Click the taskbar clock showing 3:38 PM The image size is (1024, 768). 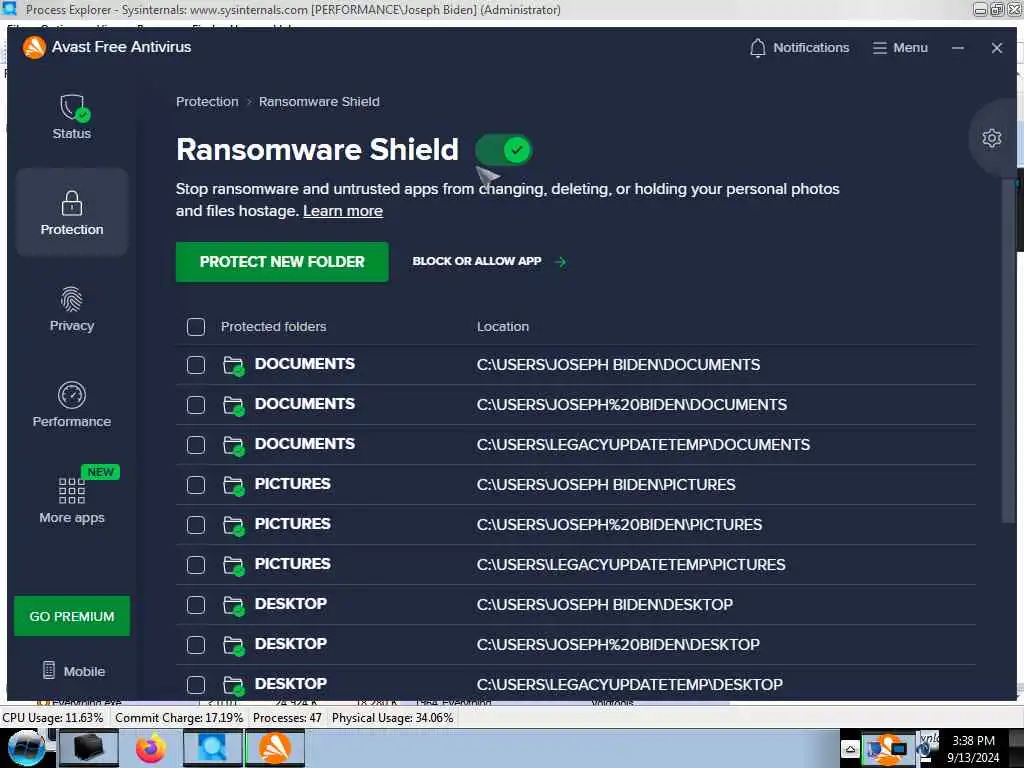click(x=973, y=749)
